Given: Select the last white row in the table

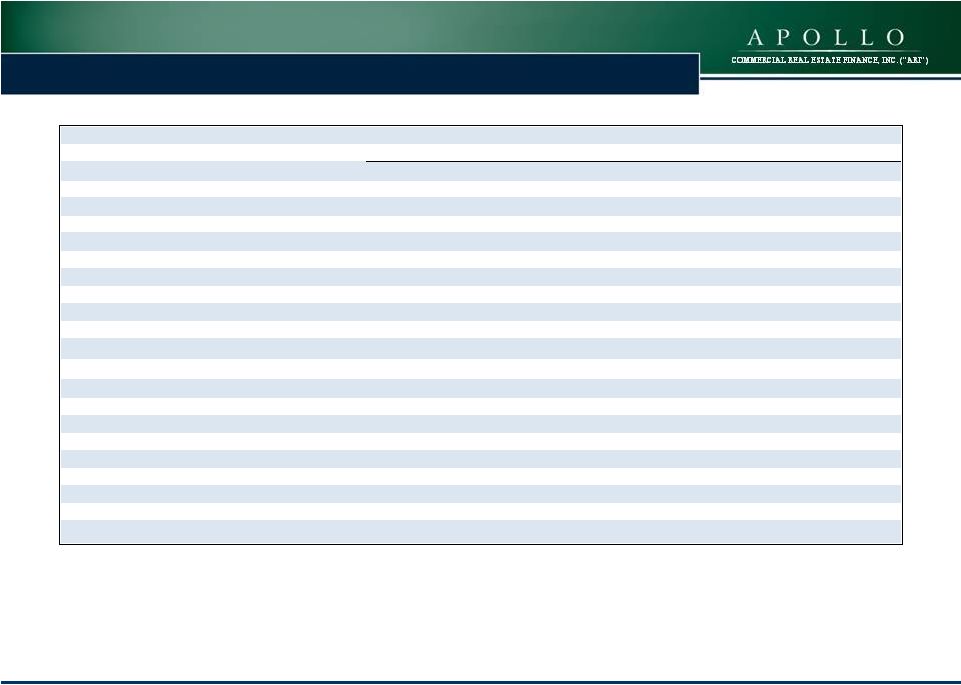Looking at the screenshot, I should [x=480, y=511].
